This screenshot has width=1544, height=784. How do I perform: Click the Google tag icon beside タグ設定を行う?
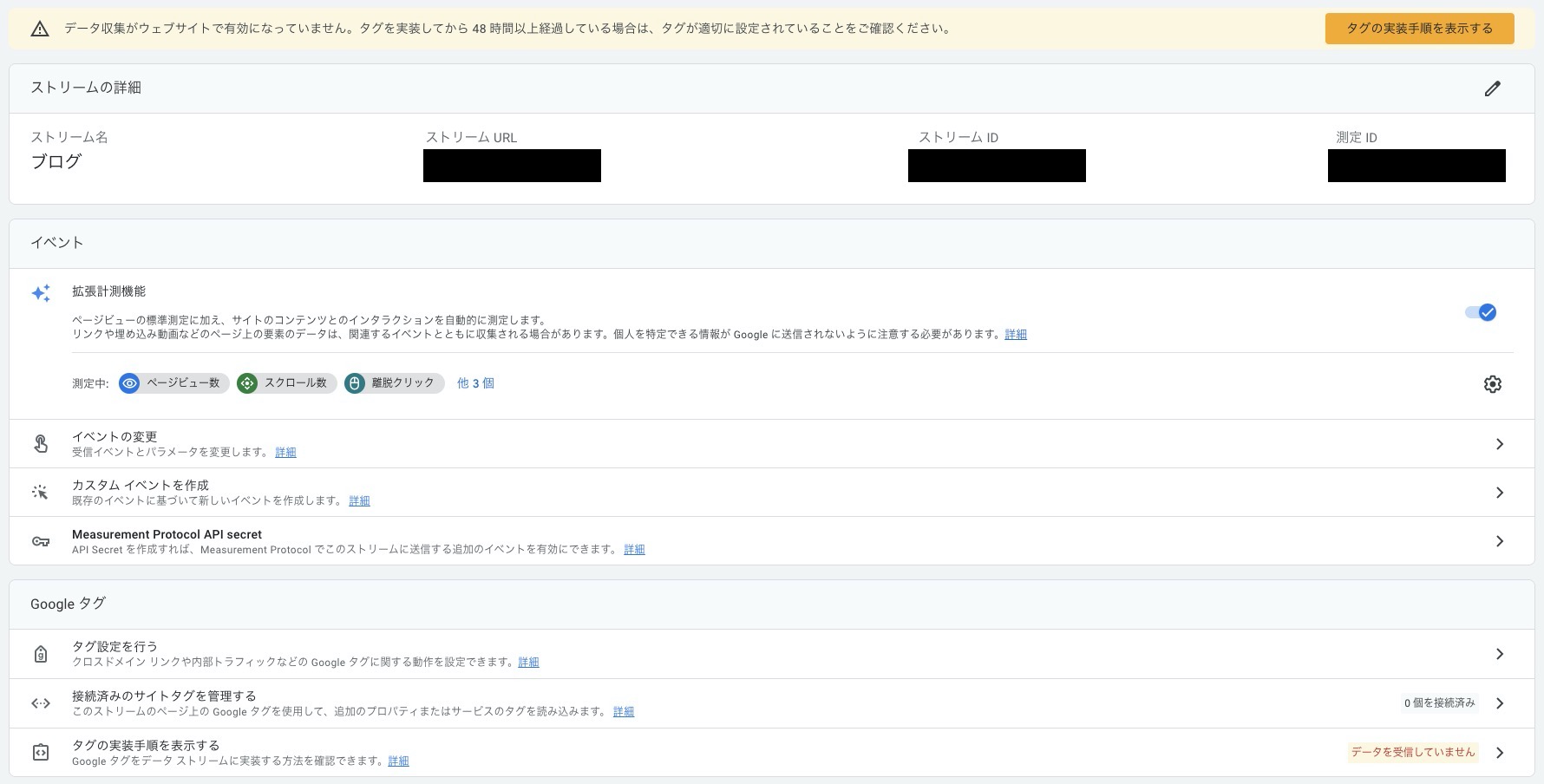[x=40, y=653]
